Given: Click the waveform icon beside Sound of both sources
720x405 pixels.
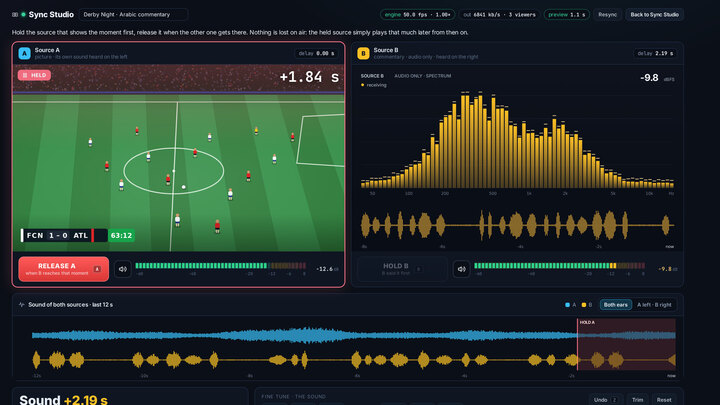Looking at the screenshot, I should 22,304.
